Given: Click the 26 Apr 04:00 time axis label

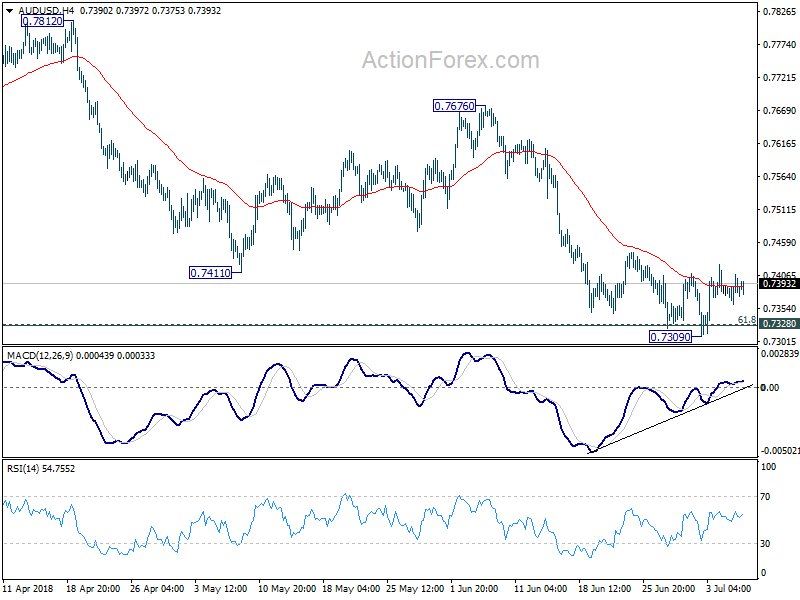Looking at the screenshot, I should pos(157,588).
